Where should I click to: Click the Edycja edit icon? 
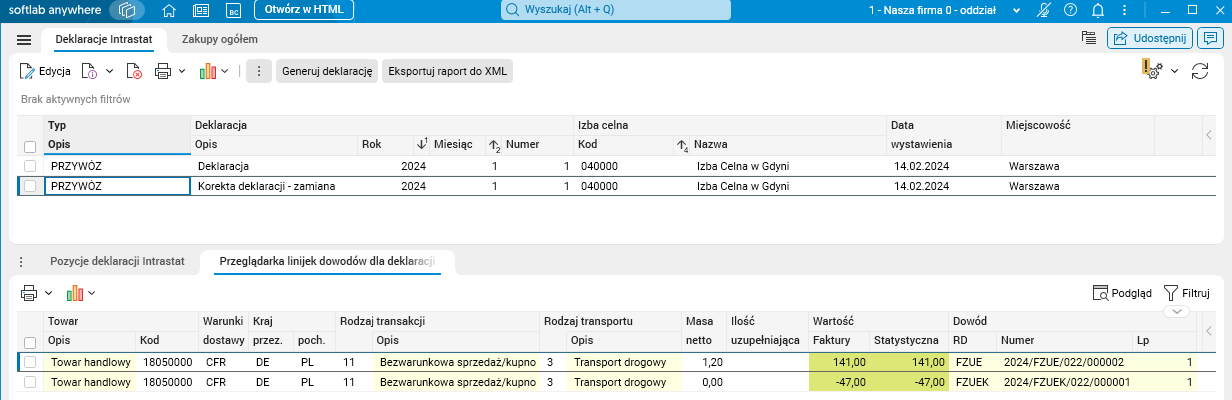(x=28, y=72)
